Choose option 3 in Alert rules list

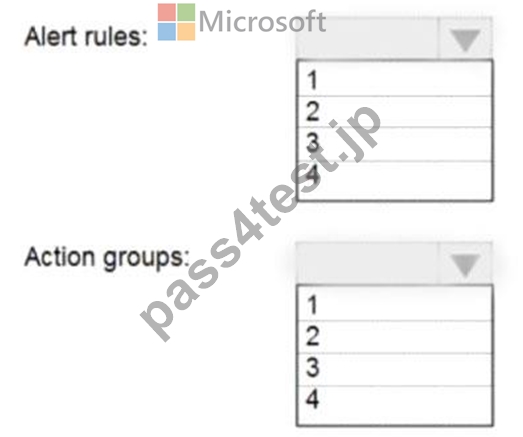point(395,144)
